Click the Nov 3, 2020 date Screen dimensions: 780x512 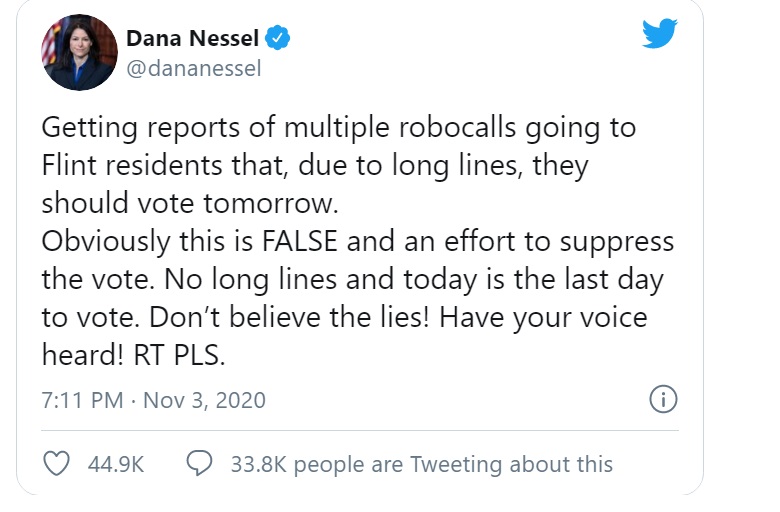[205, 401]
